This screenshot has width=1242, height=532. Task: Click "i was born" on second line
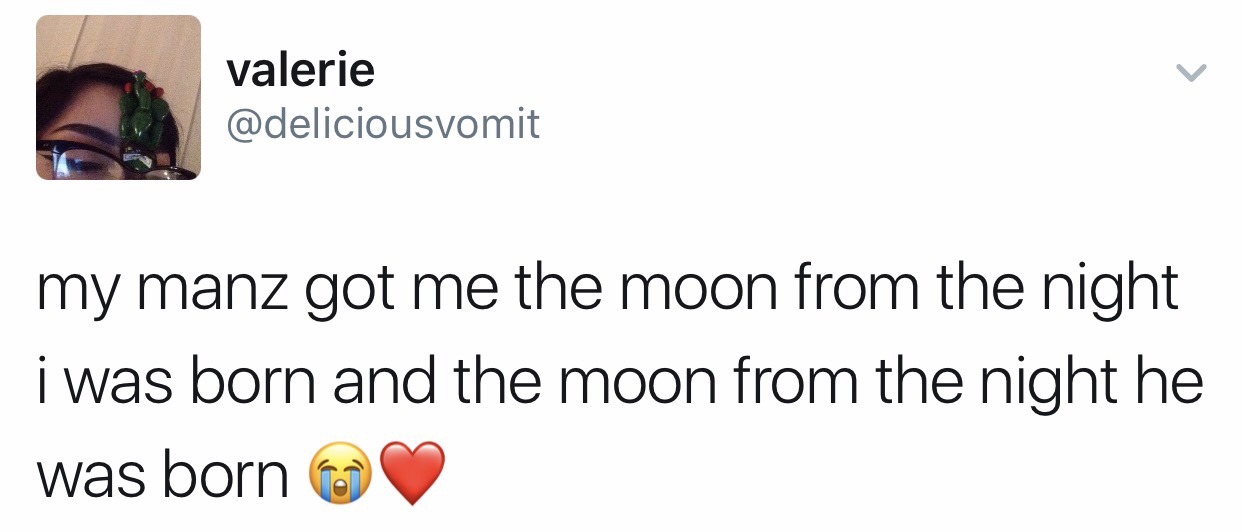(x=178, y=382)
